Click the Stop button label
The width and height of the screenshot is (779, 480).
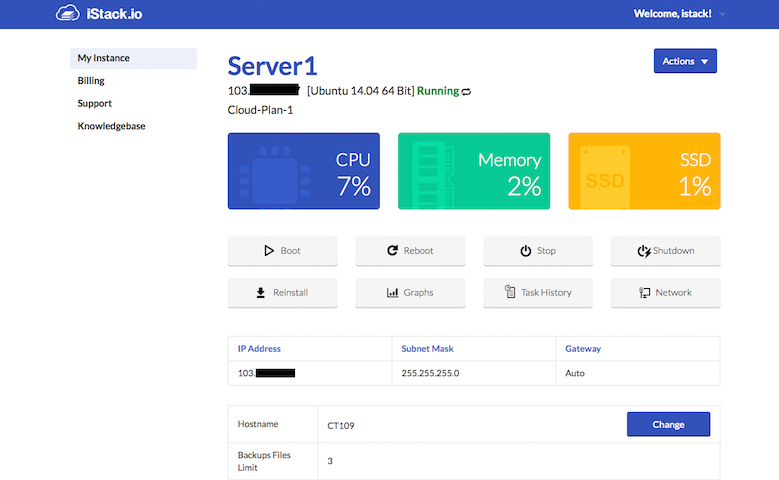click(546, 251)
